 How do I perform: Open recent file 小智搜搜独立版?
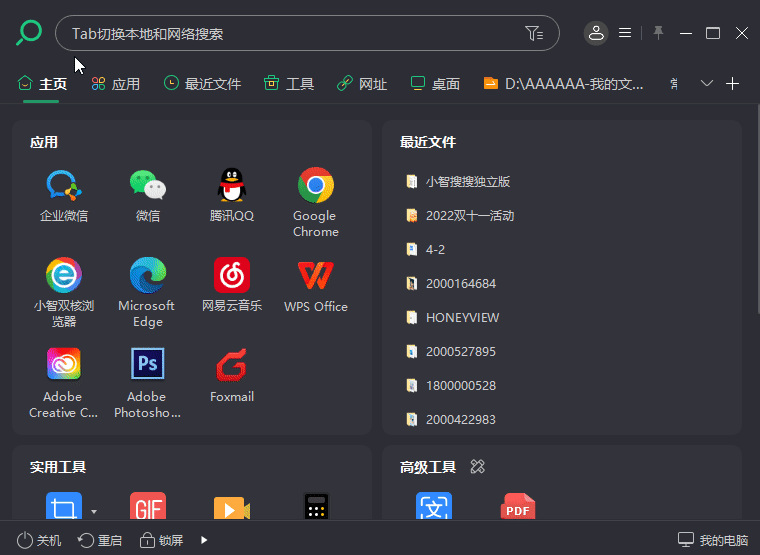[458, 182]
